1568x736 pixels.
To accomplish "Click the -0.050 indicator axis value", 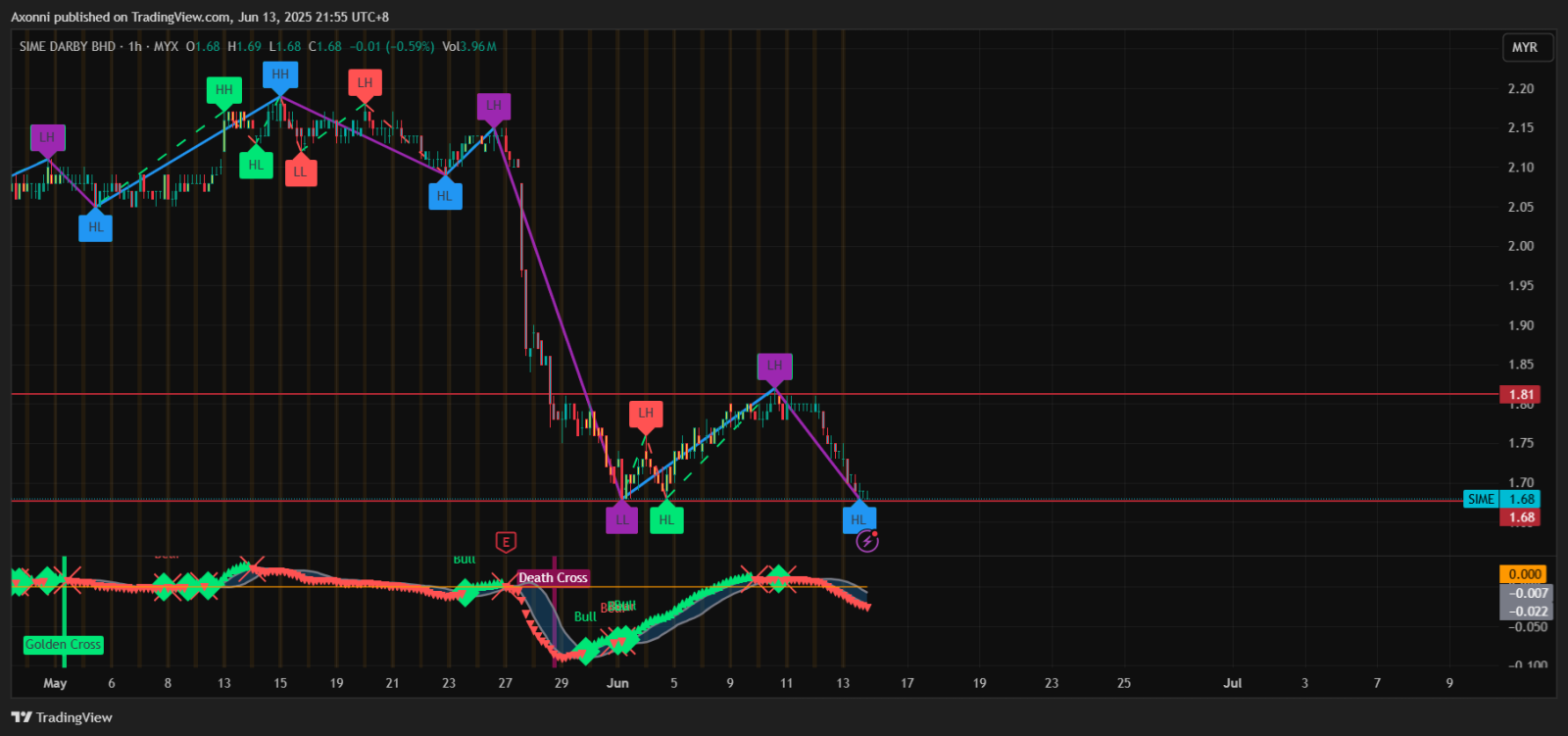I will (x=1527, y=627).
